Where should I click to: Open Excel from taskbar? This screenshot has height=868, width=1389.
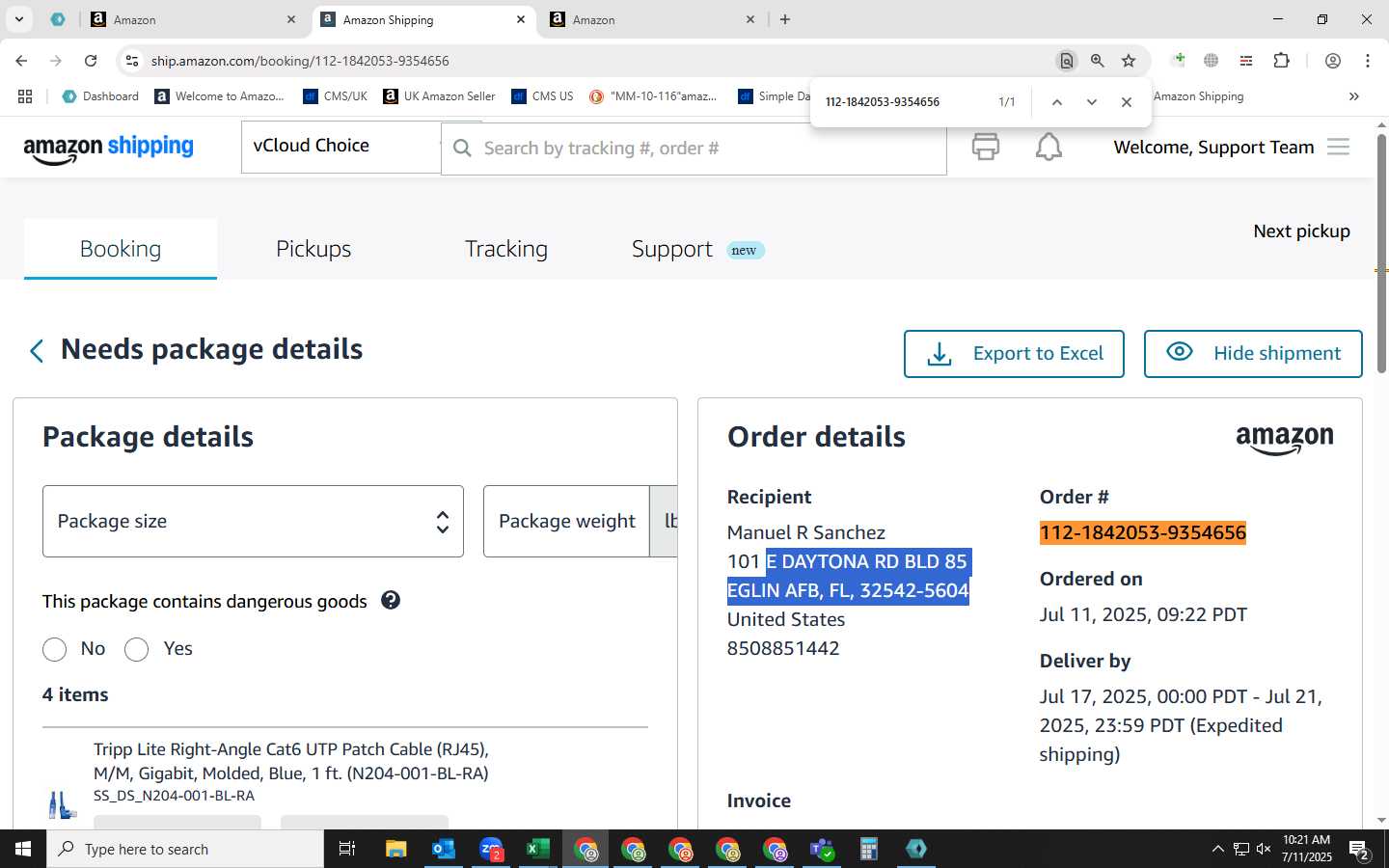(537, 849)
